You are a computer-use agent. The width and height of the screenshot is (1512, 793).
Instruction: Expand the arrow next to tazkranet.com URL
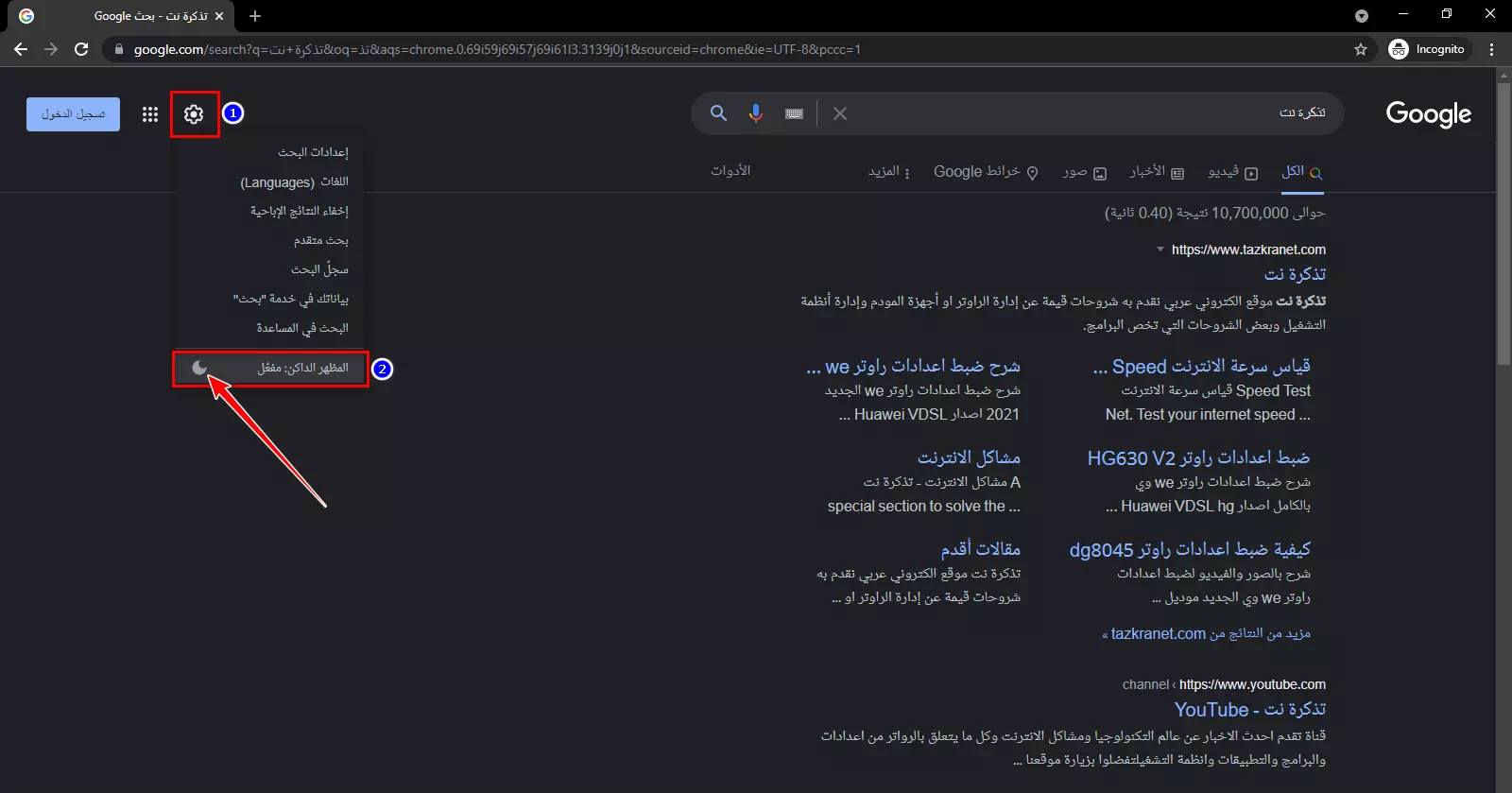(1160, 250)
